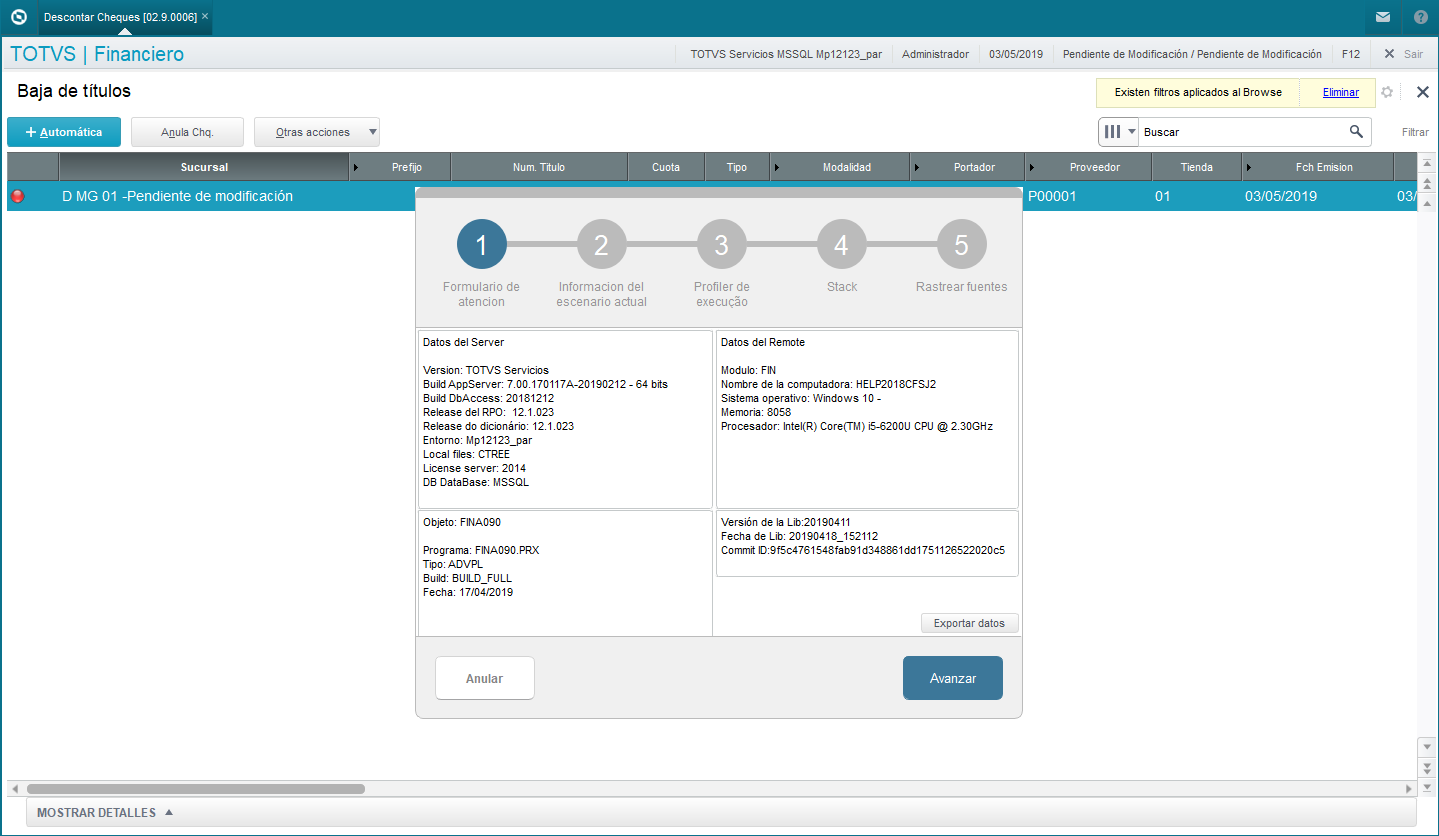Click Eliminar filter link

[x=1341, y=92]
